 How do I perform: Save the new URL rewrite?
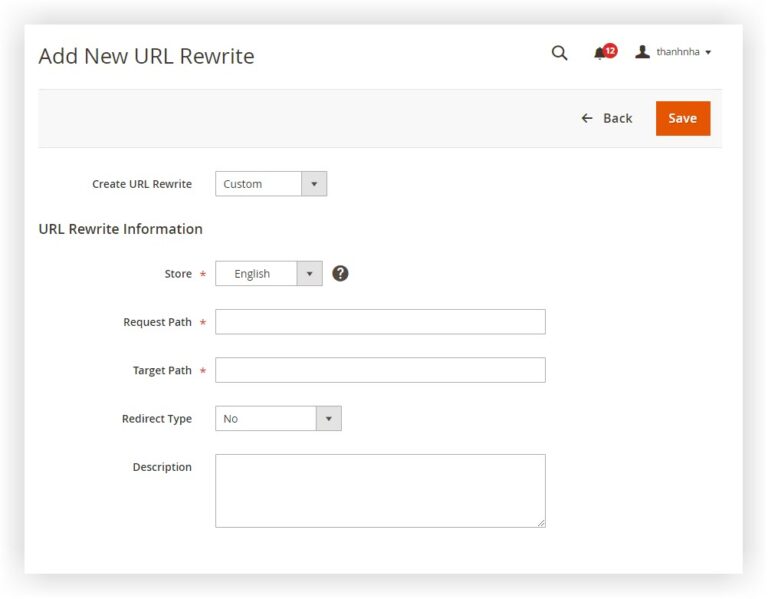point(683,118)
